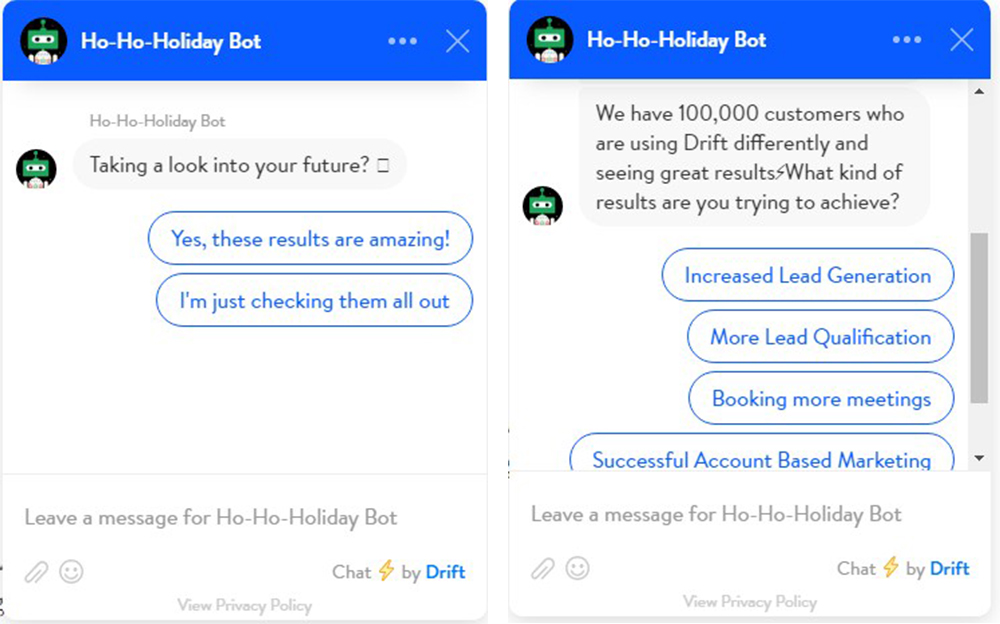Click the attachment paperclip in left chat
Image resolution: width=1000 pixels, height=624 pixels.
click(37, 572)
